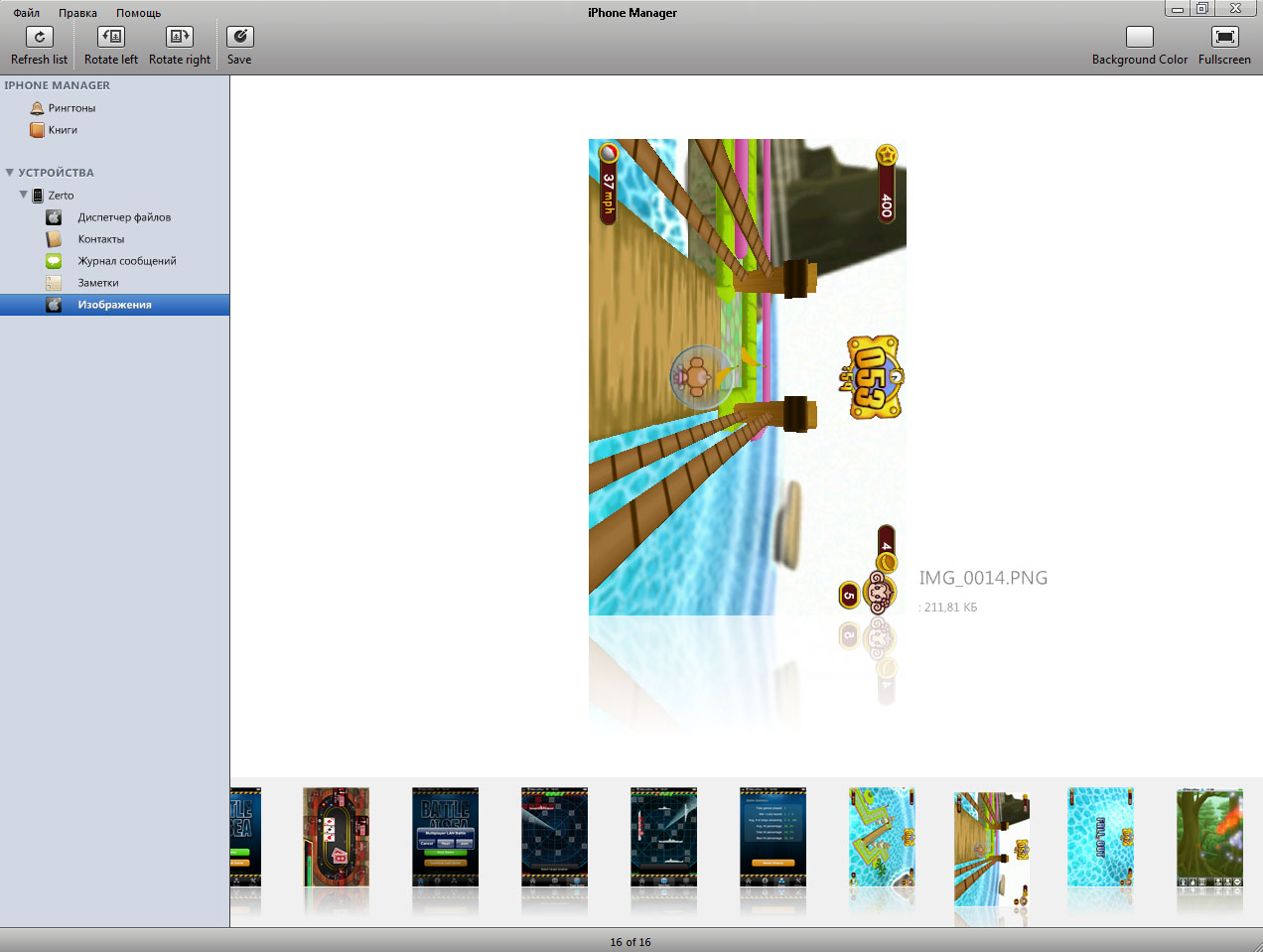Screen dimensions: 1263x952
Task: Collapse the УСТРОЙСТВА section
Action: tap(10, 173)
